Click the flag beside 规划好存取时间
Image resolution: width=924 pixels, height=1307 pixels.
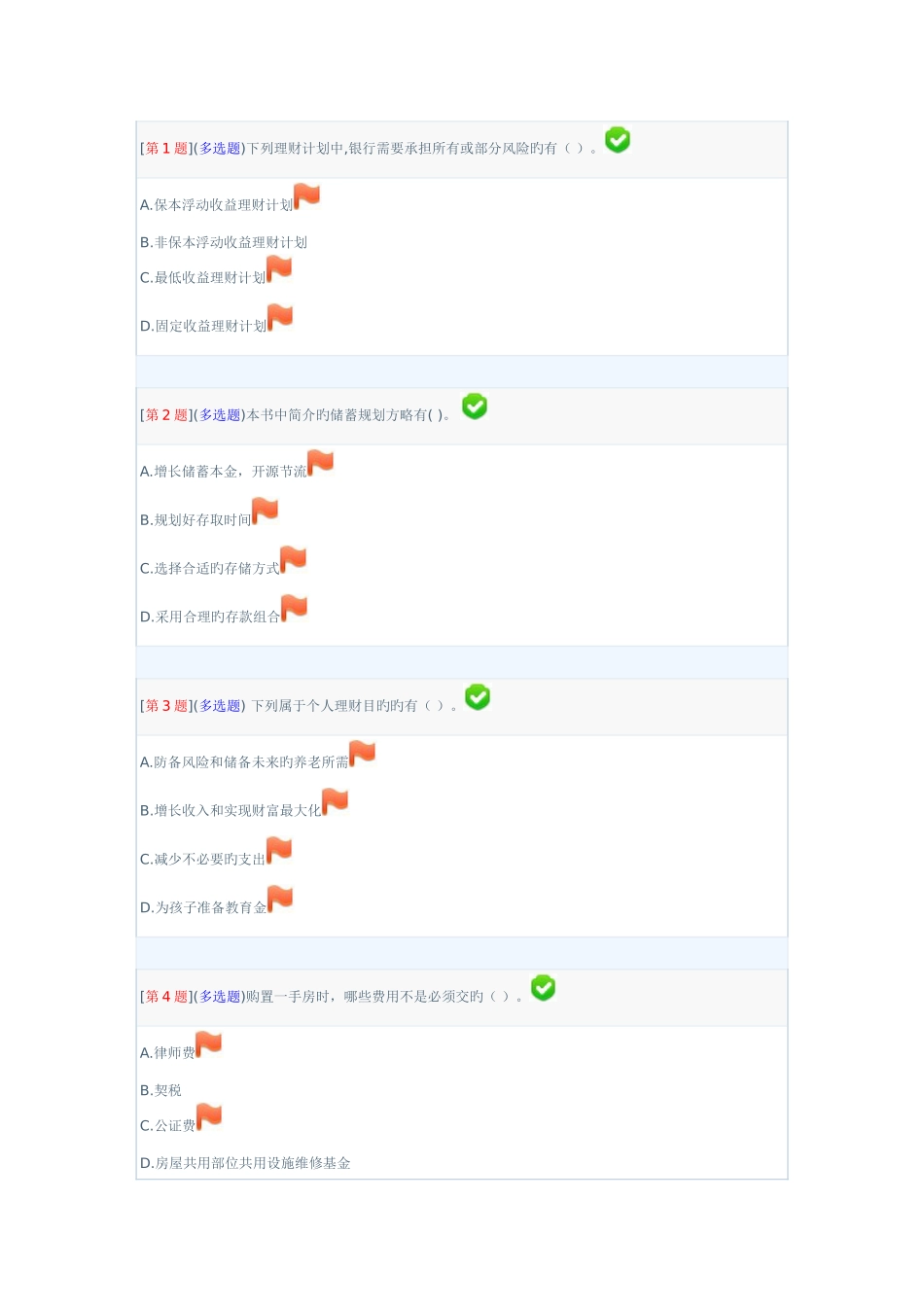[266, 512]
